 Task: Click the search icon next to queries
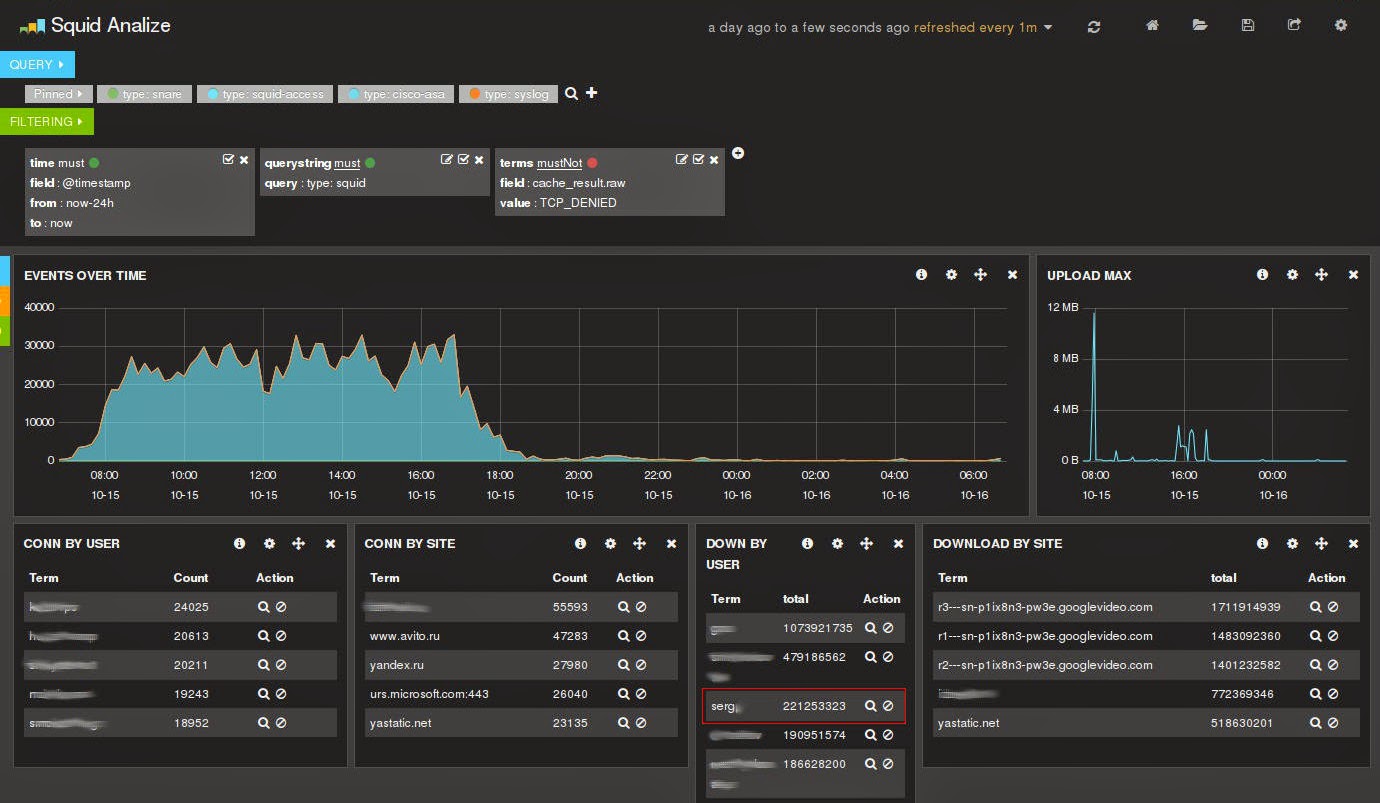(571, 93)
